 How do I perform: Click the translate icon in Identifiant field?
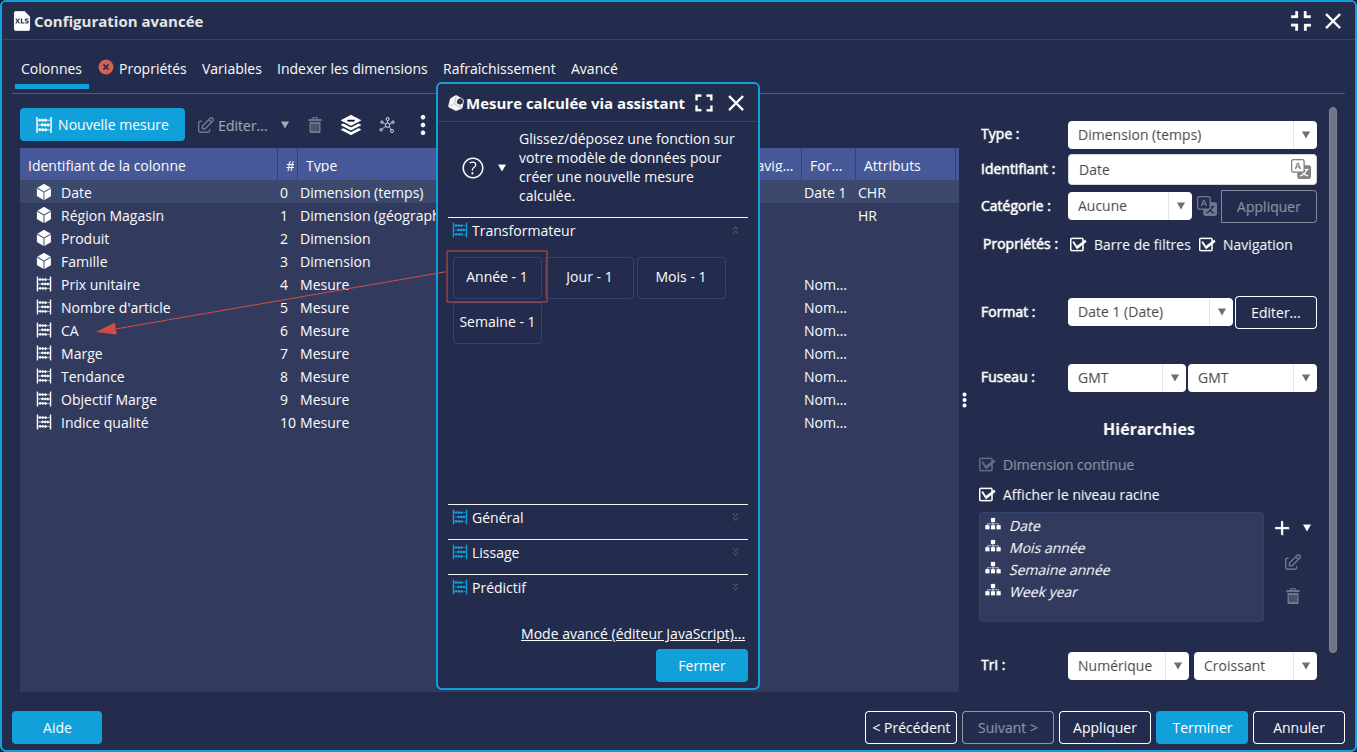tap(1300, 169)
